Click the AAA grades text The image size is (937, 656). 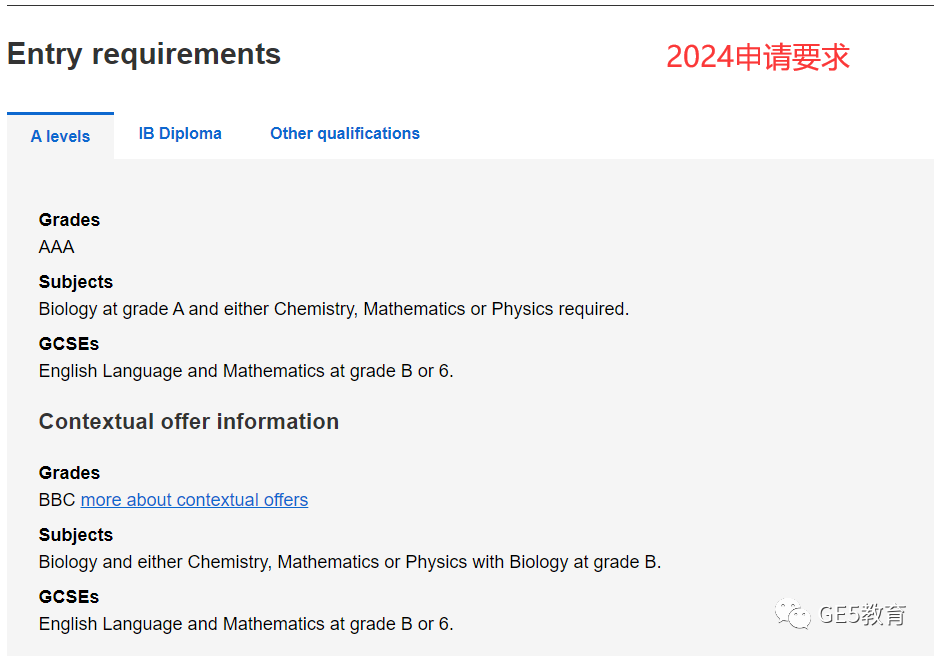[x=57, y=247]
